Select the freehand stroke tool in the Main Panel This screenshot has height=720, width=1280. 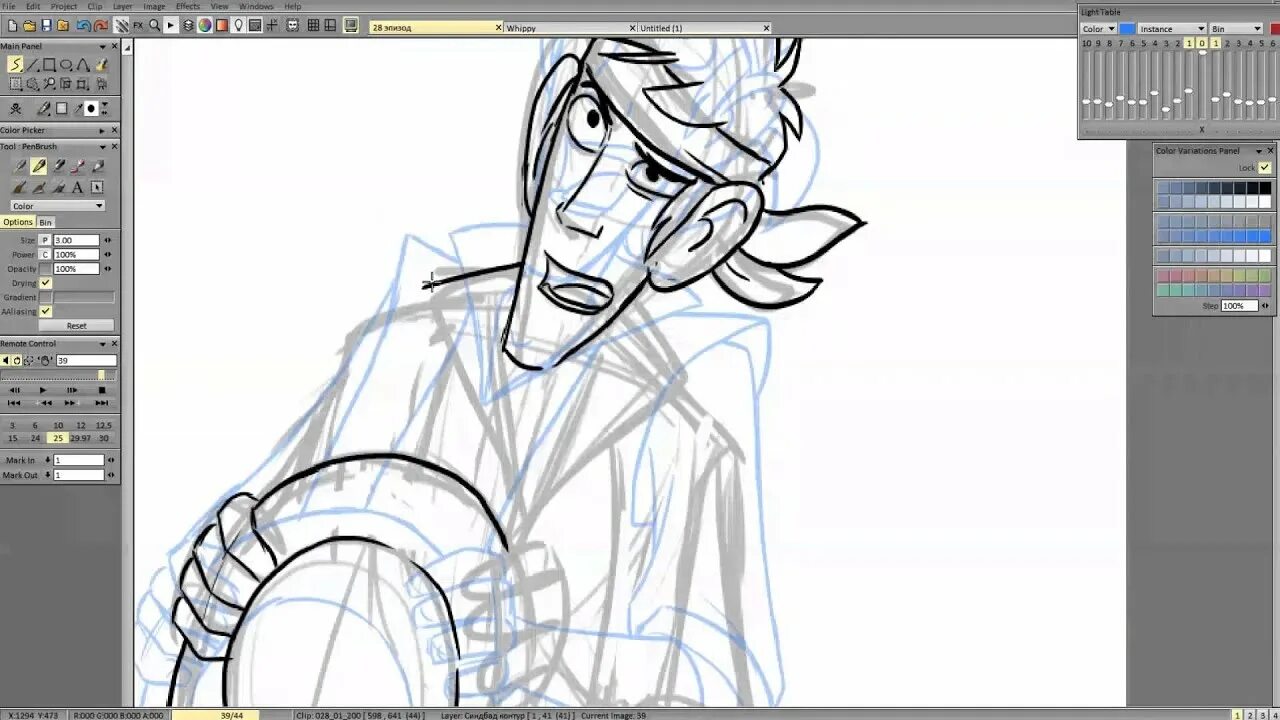click(15, 64)
